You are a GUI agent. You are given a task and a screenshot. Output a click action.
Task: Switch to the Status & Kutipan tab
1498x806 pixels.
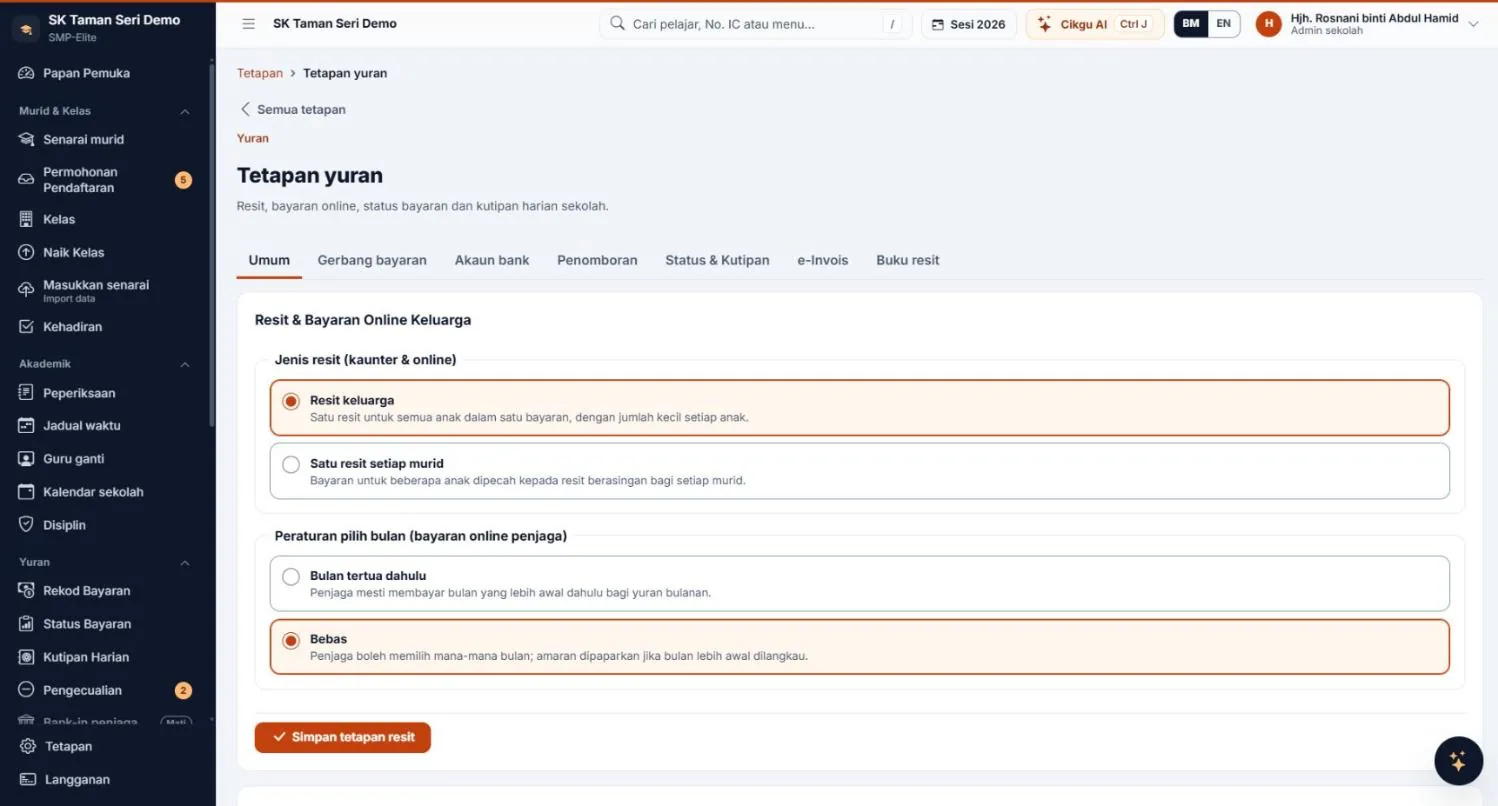717,260
